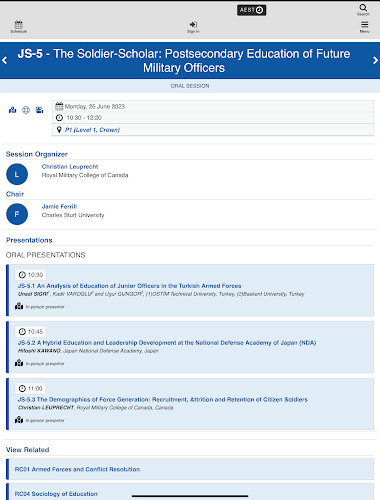380x500 pixels.
Task: Open Jamie Ferrill's profile link
Action: coord(59,206)
